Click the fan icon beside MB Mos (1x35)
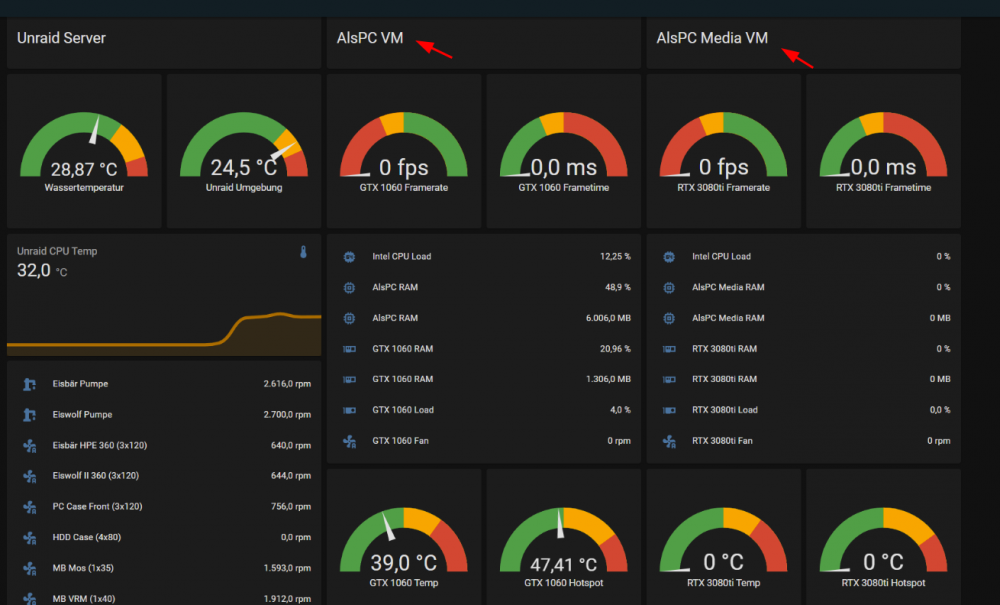The height and width of the screenshot is (605, 1000). pyautogui.click(x=29, y=568)
